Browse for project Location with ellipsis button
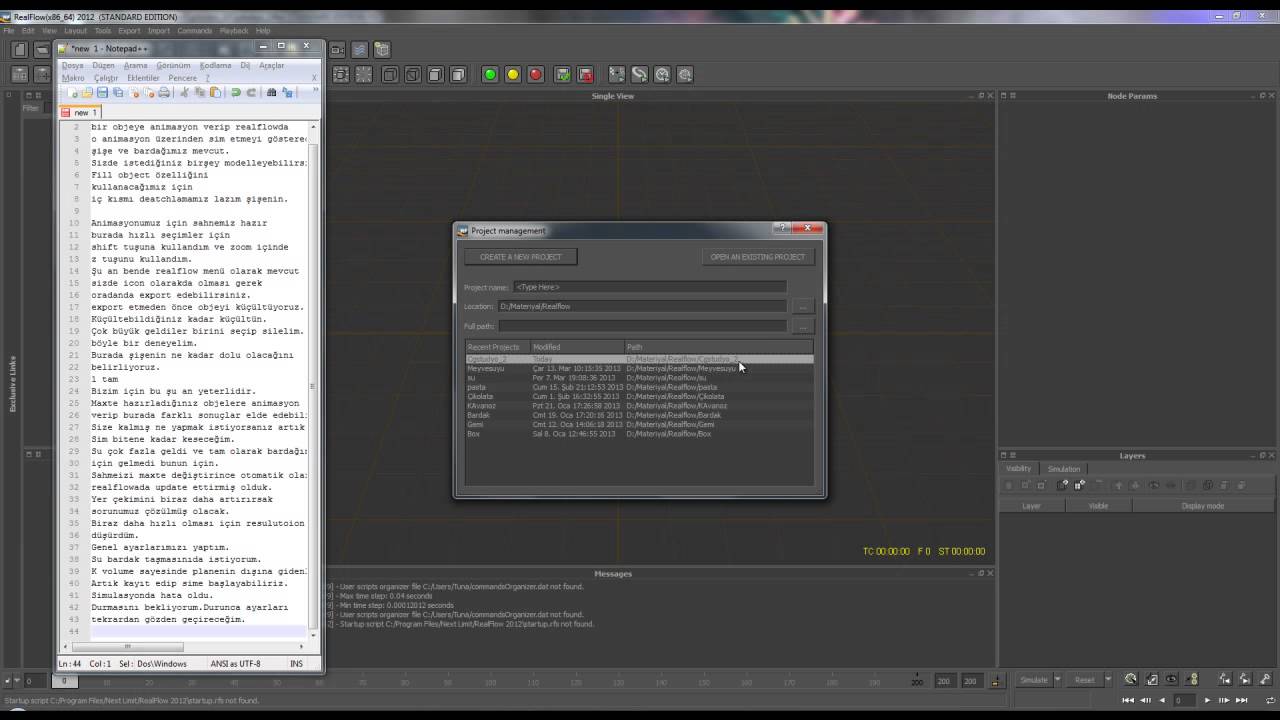Image resolution: width=1280 pixels, height=720 pixels. coord(803,307)
